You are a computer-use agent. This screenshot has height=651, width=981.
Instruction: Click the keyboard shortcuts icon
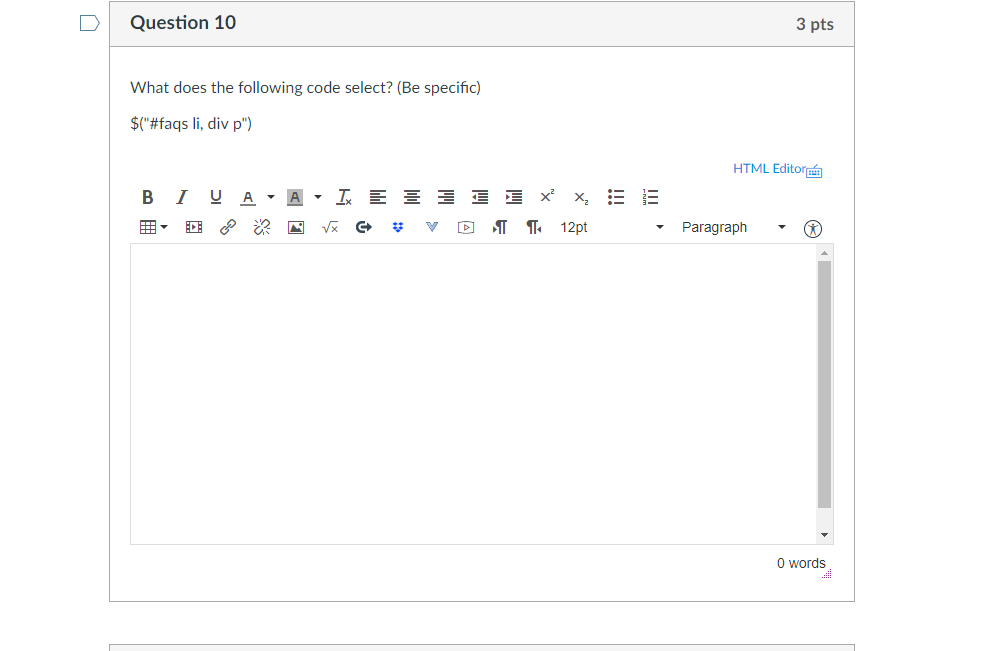pyautogui.click(x=815, y=171)
